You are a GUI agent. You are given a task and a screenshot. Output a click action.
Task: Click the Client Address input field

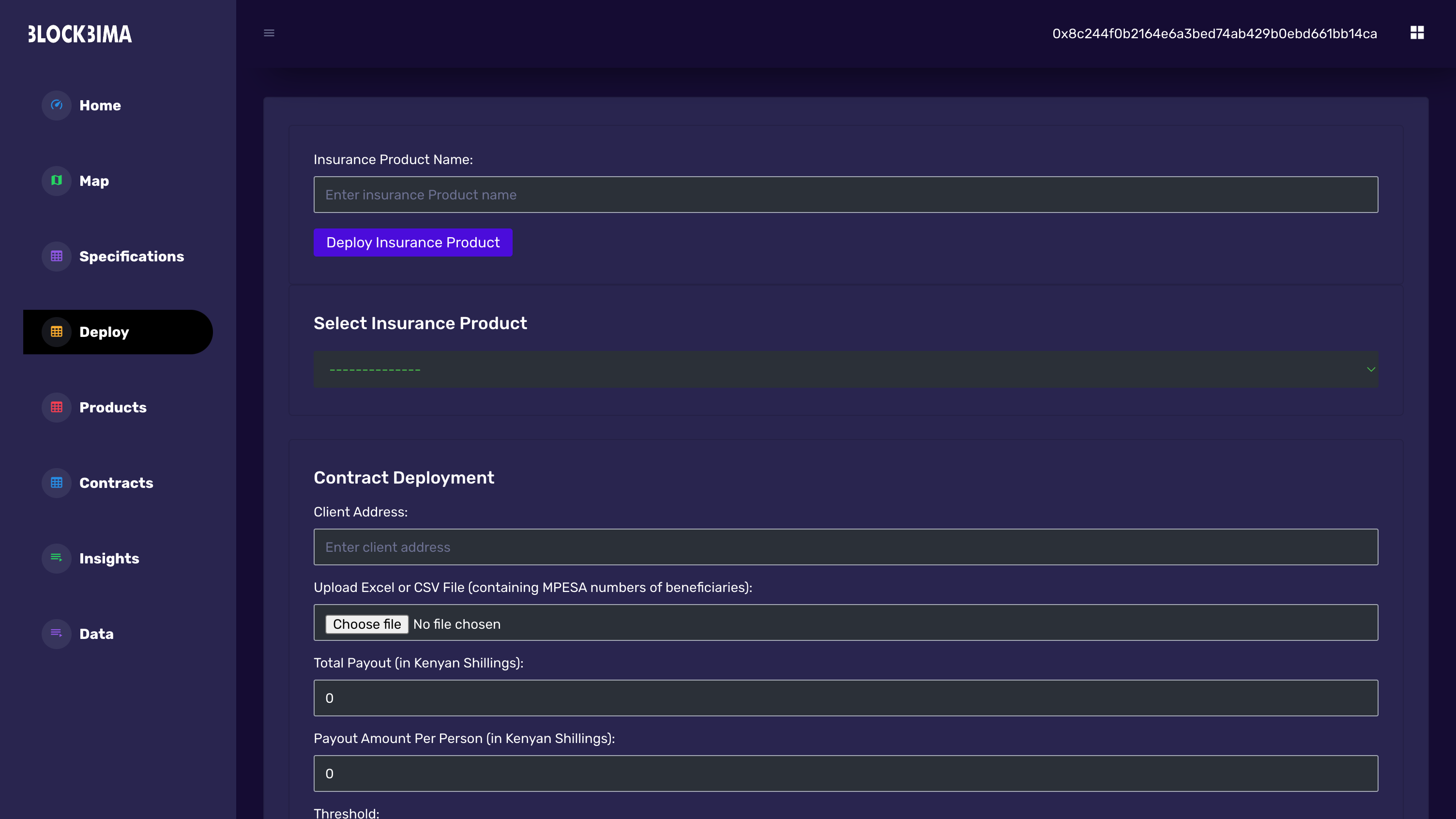click(x=846, y=547)
